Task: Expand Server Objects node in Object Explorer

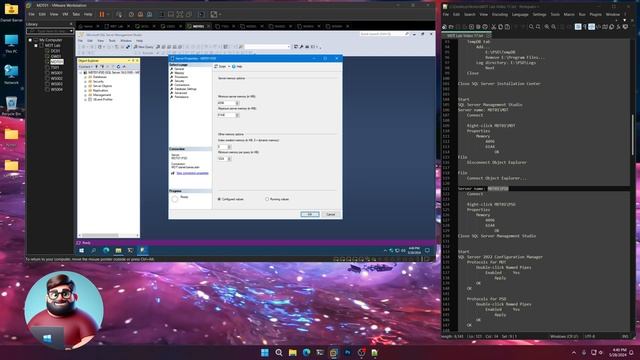Action: pyautogui.click(x=85, y=86)
